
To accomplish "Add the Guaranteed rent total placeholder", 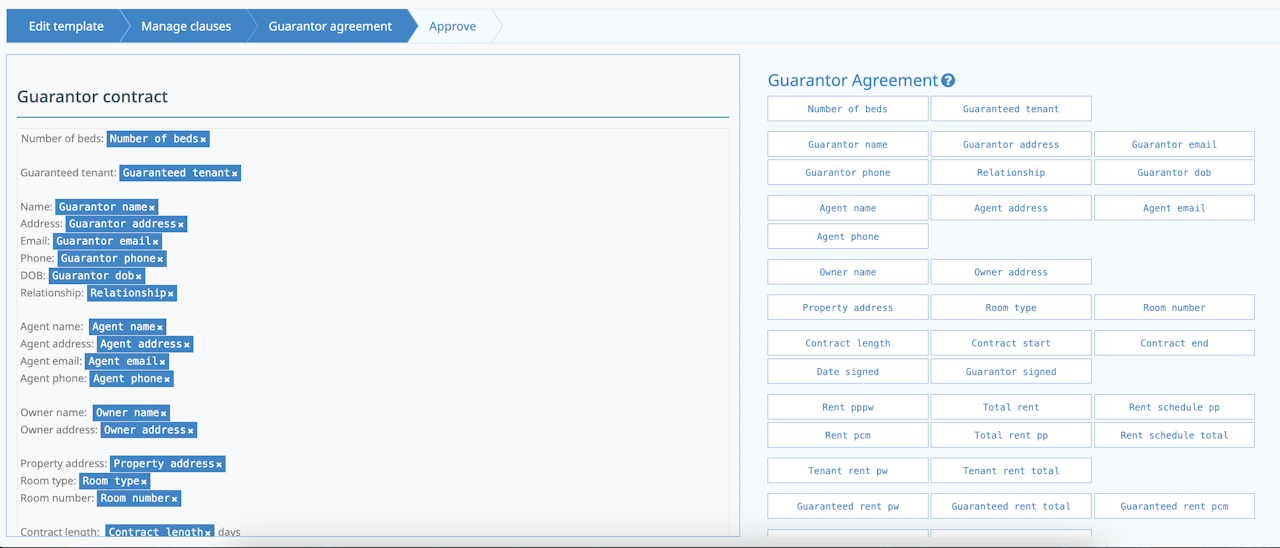I will 1011,506.
